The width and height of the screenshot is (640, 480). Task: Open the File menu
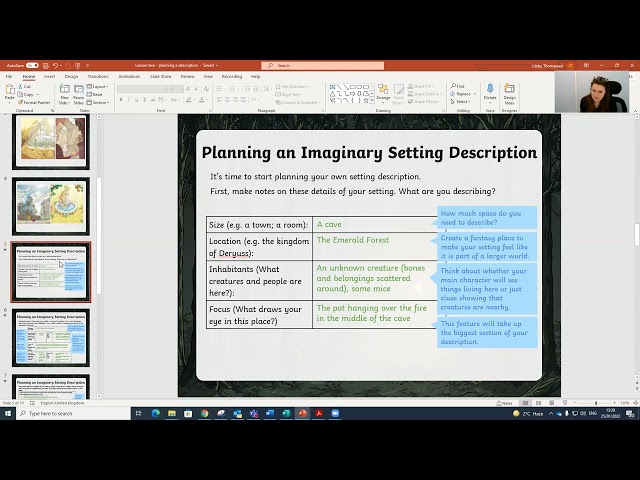point(9,76)
